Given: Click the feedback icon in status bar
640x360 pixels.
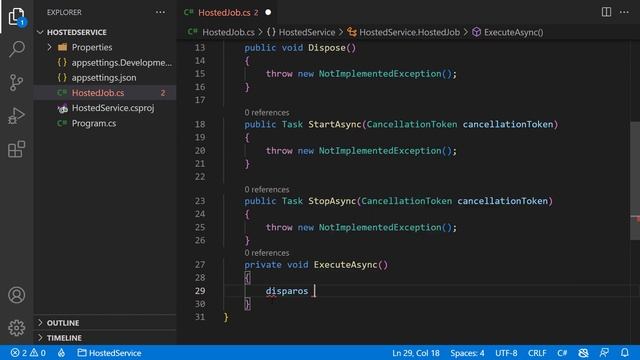Looking at the screenshot, I should [604, 353].
